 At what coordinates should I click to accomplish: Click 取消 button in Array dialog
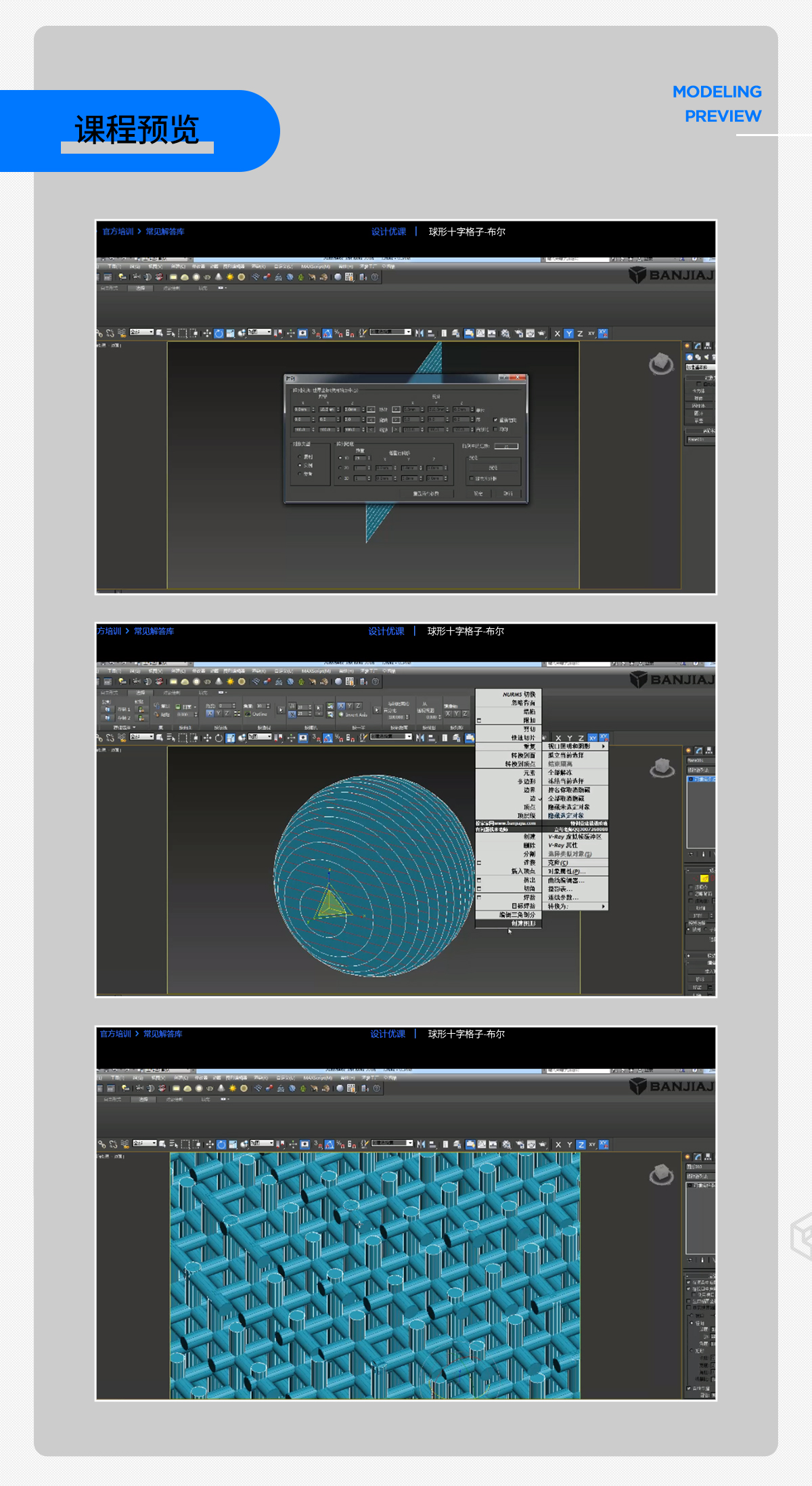coord(508,494)
